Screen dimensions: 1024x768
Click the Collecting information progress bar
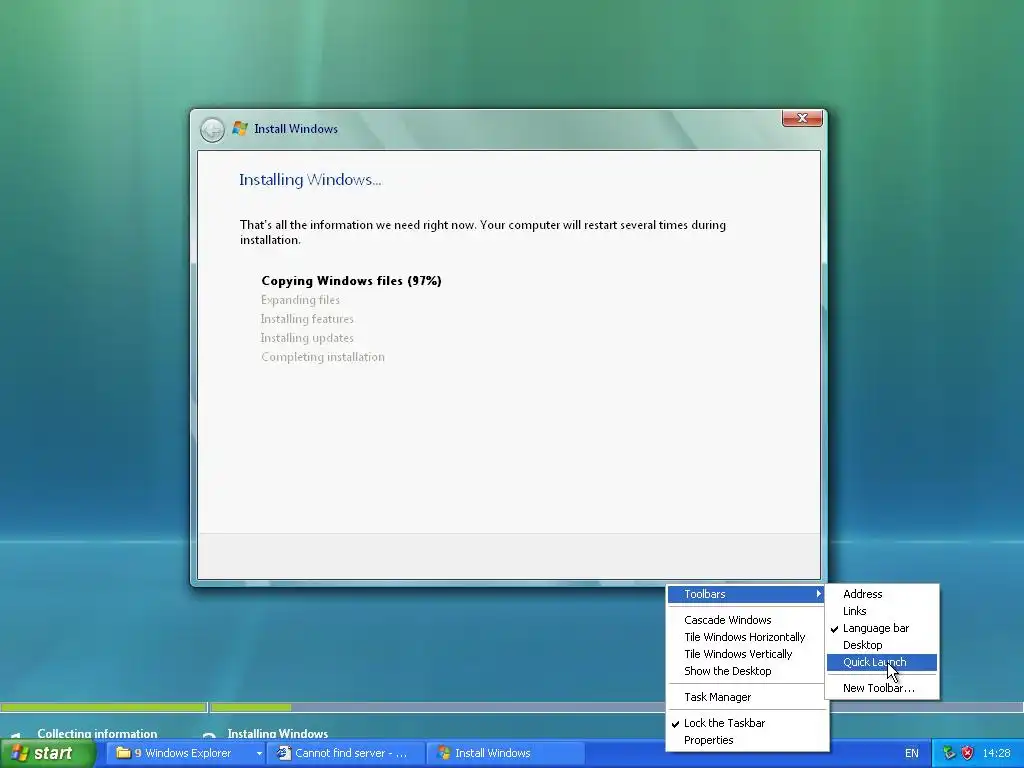[103, 707]
